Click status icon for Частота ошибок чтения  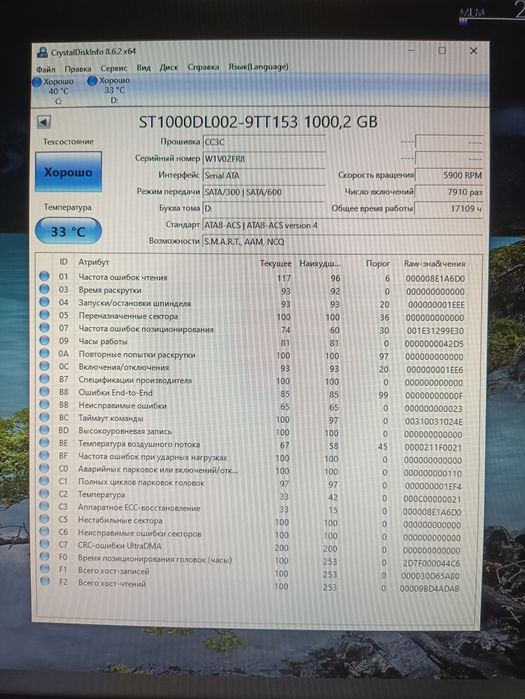[x=44, y=276]
